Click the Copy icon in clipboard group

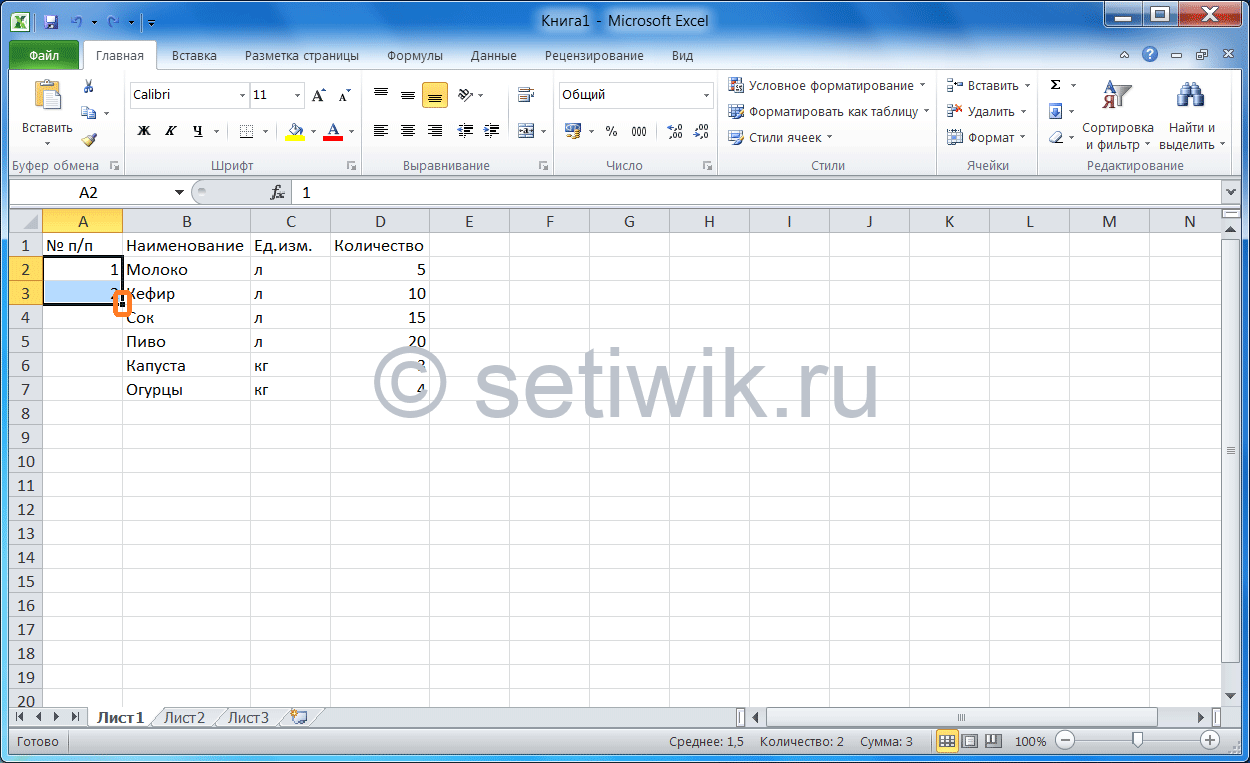(x=88, y=113)
